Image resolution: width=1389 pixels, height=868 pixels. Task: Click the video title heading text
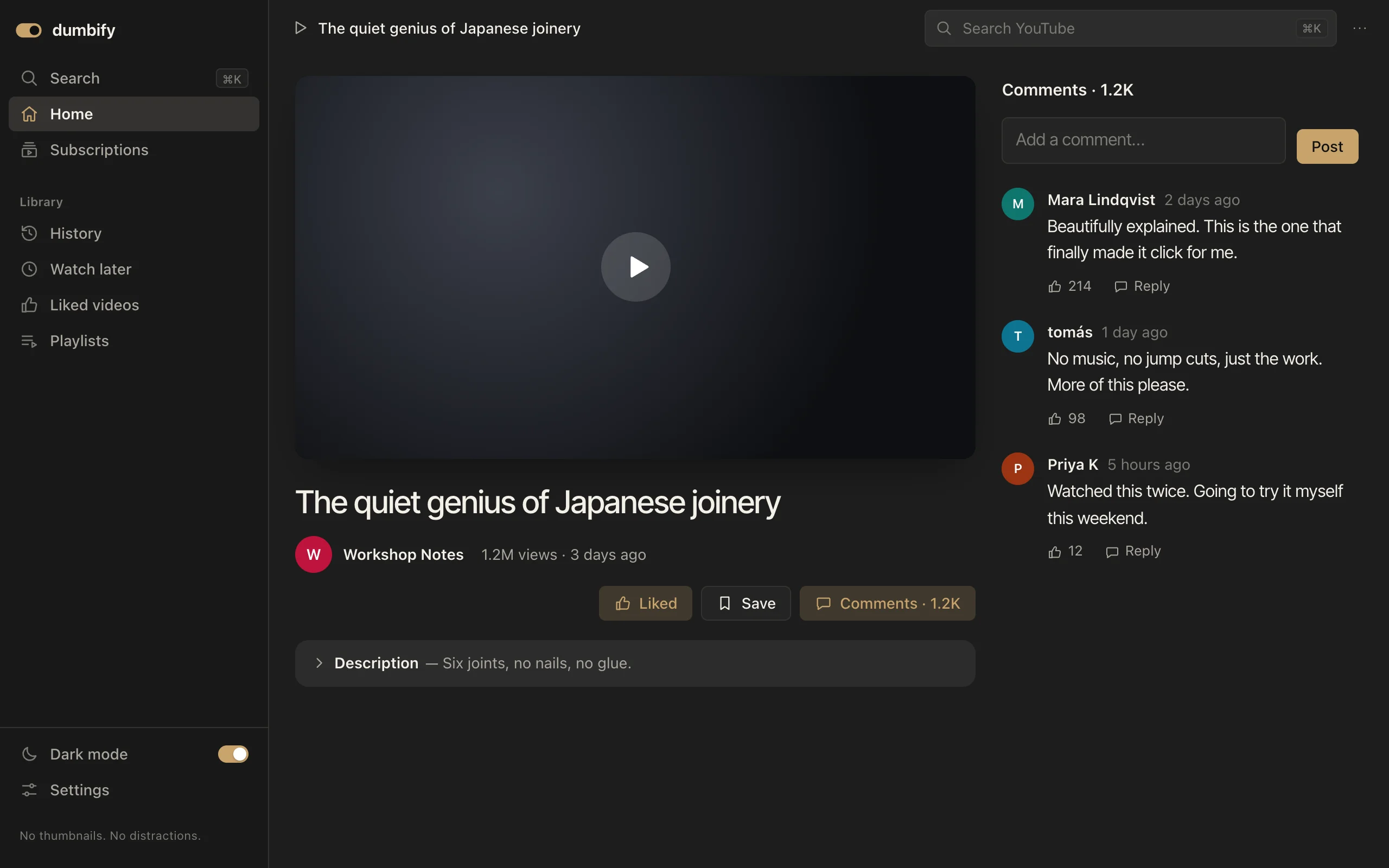[538, 502]
